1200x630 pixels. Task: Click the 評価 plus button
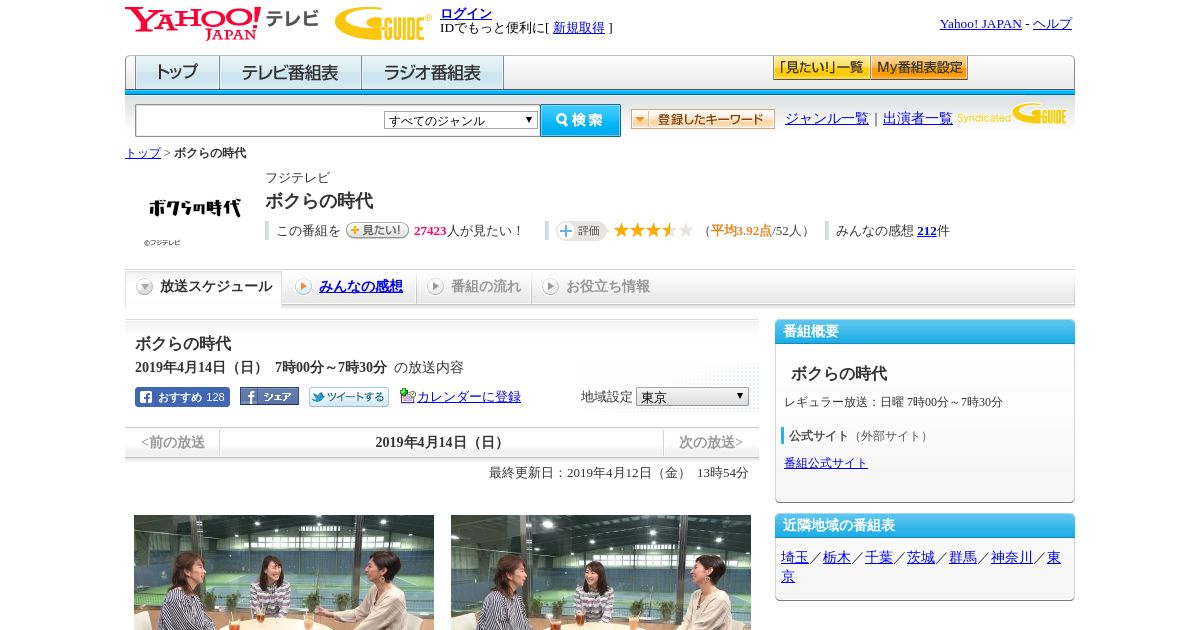[x=582, y=231]
